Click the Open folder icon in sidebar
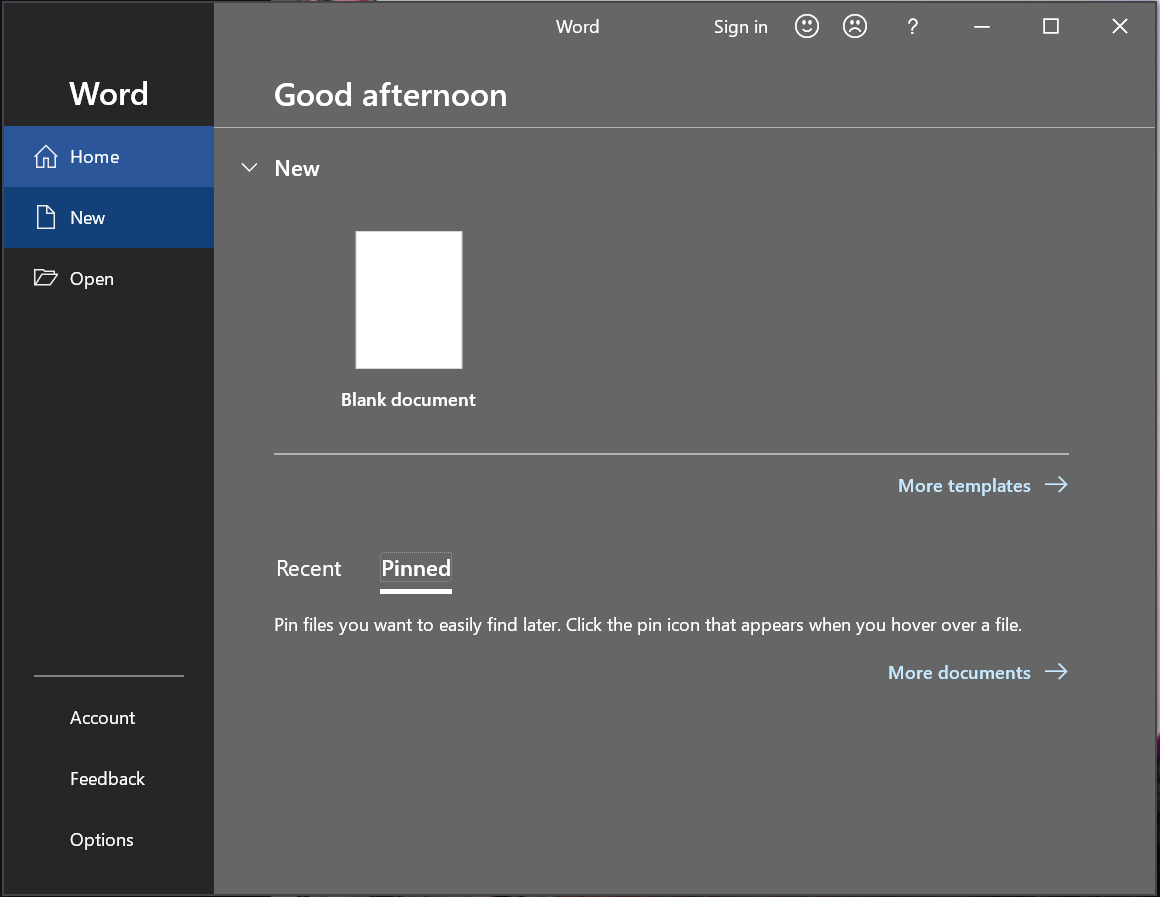This screenshot has height=897, width=1160. tap(46, 278)
